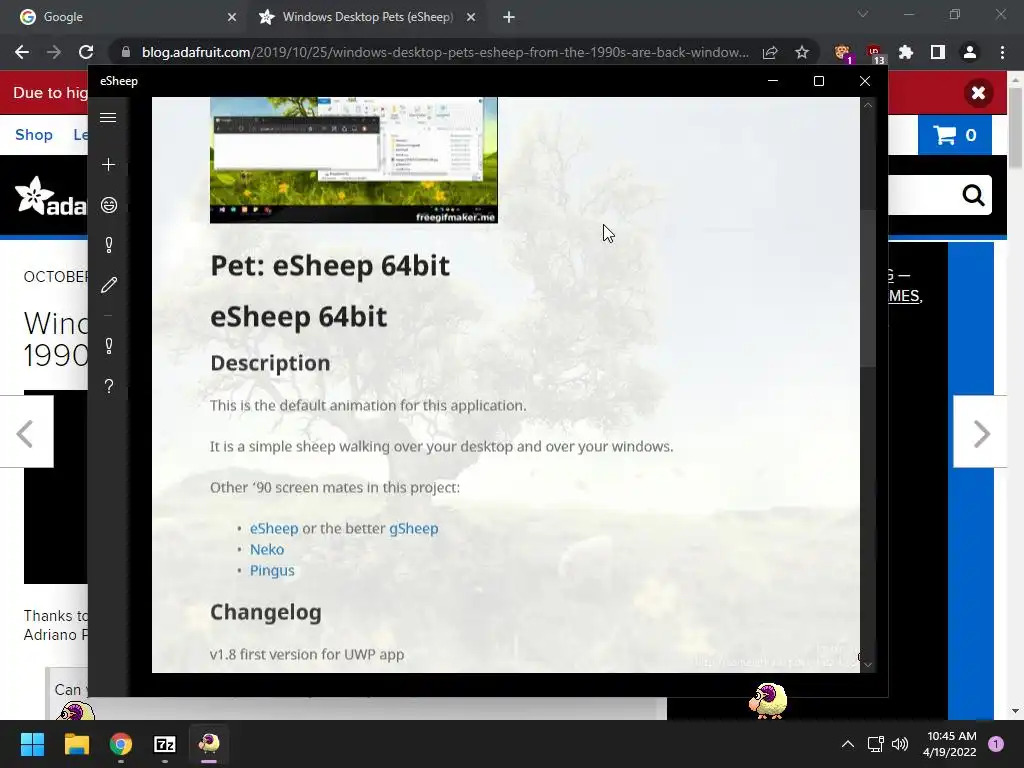Open File Explorer from the taskbar
Viewport: 1024px width, 768px height.
(x=76, y=744)
